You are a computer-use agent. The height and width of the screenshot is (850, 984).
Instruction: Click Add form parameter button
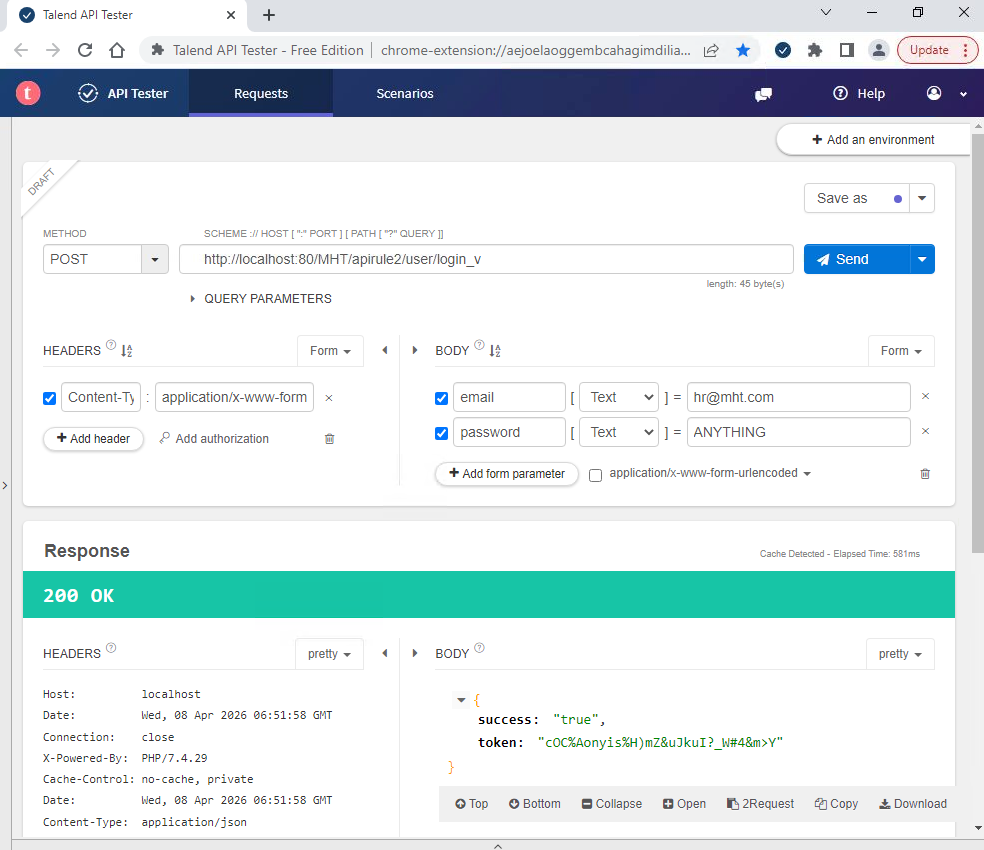(507, 474)
